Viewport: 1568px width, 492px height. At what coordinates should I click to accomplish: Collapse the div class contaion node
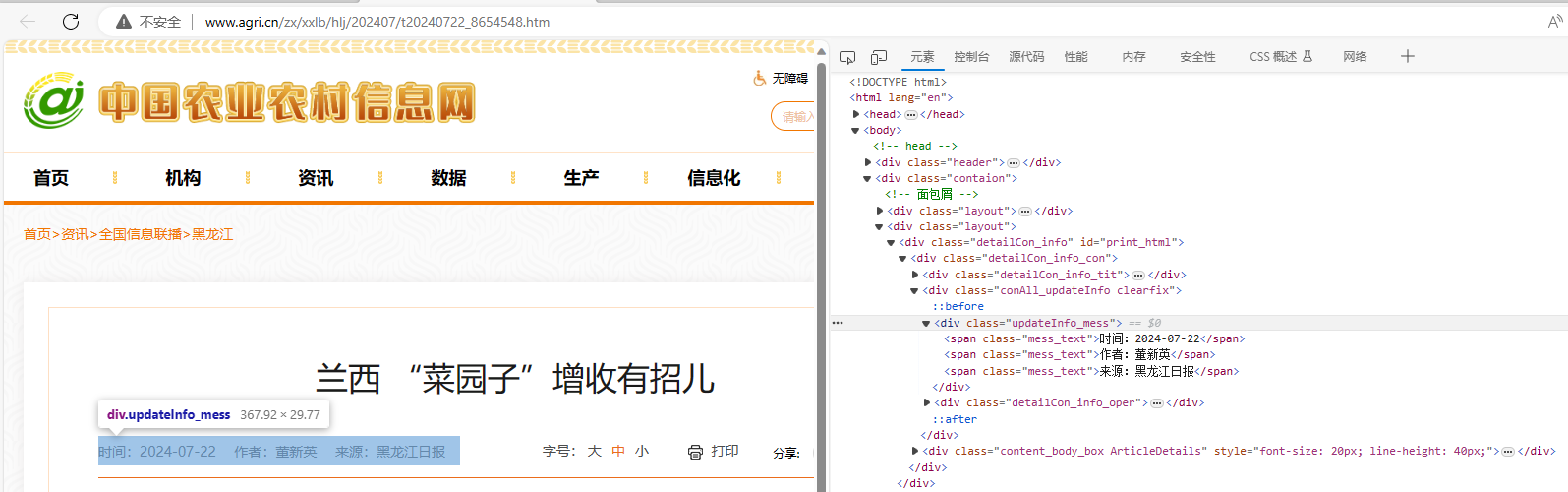[867, 178]
